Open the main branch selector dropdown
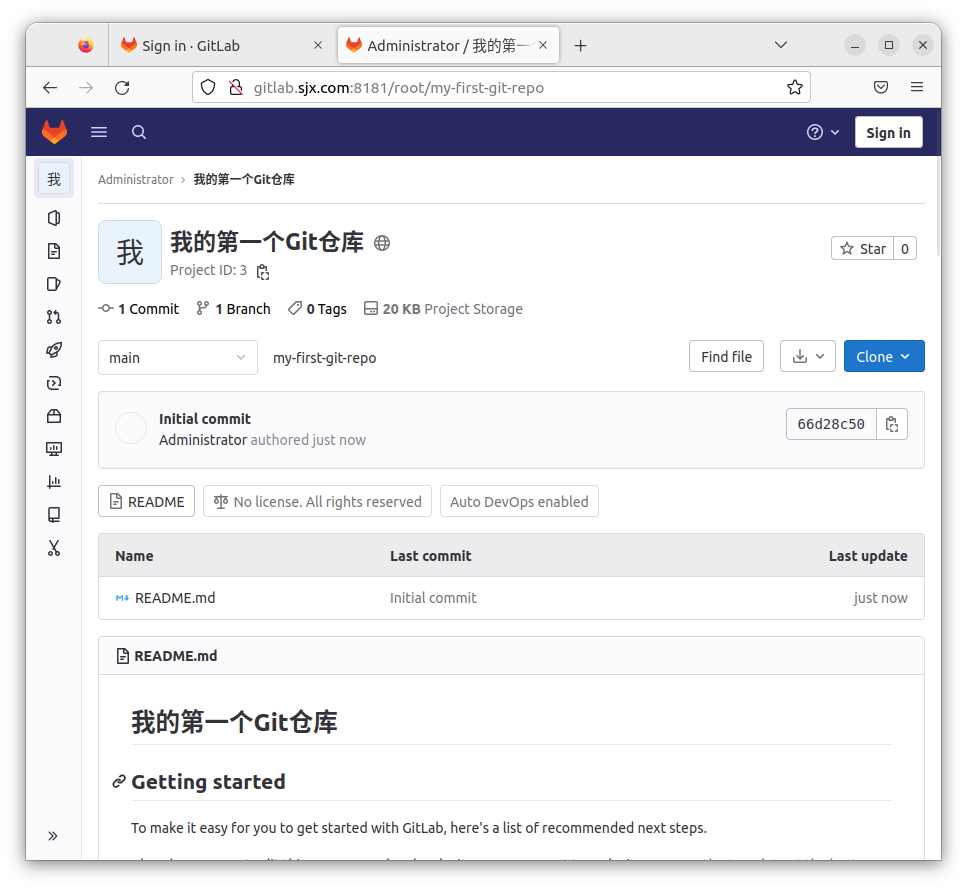Screen dimensions: 967x889 click(x=178, y=357)
